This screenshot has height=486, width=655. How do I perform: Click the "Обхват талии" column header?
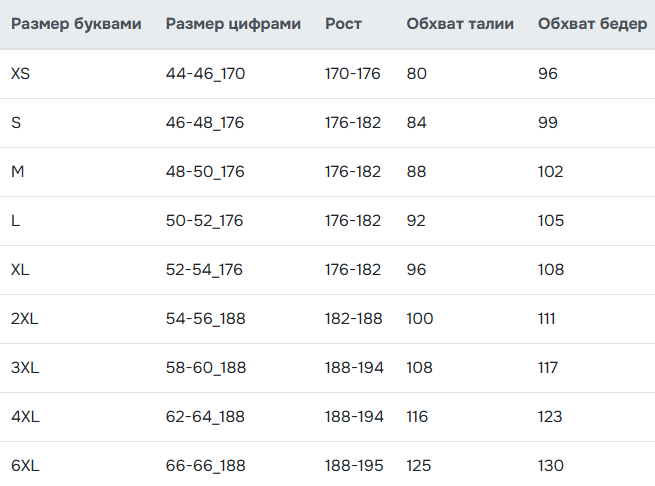click(x=460, y=24)
